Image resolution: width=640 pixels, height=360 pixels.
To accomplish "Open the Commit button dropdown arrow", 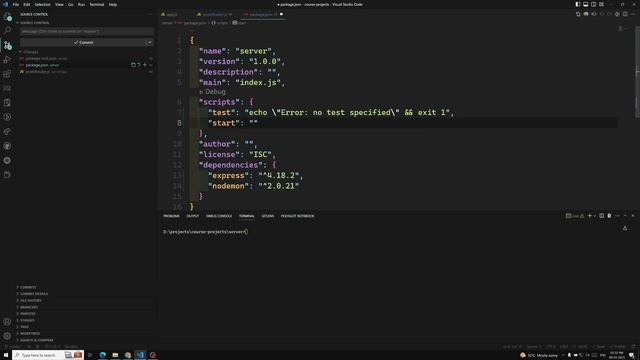I will coord(149,42).
